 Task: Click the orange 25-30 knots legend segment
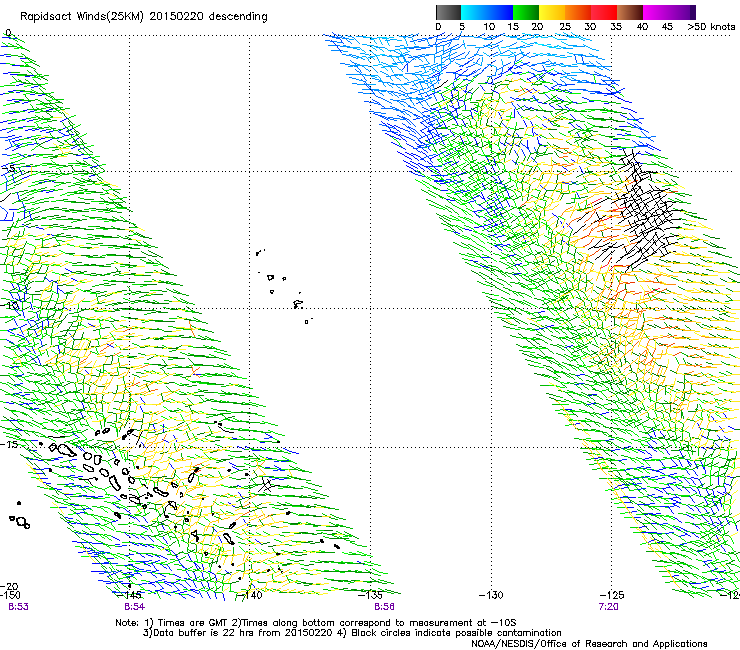click(x=578, y=12)
